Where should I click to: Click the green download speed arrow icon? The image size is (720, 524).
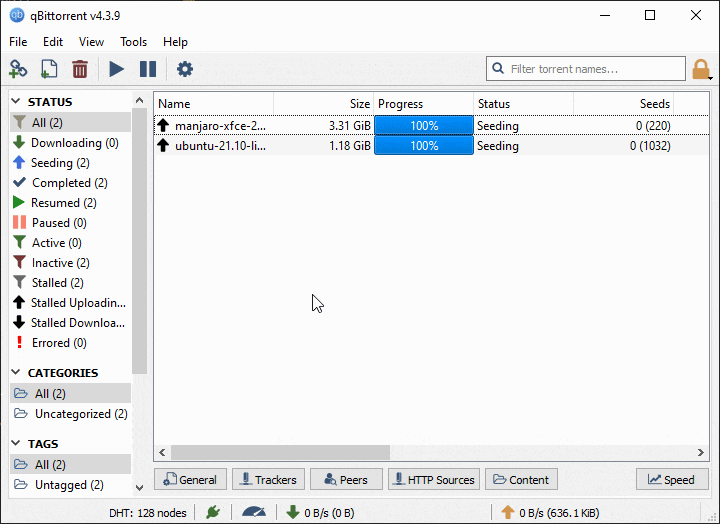[293, 512]
